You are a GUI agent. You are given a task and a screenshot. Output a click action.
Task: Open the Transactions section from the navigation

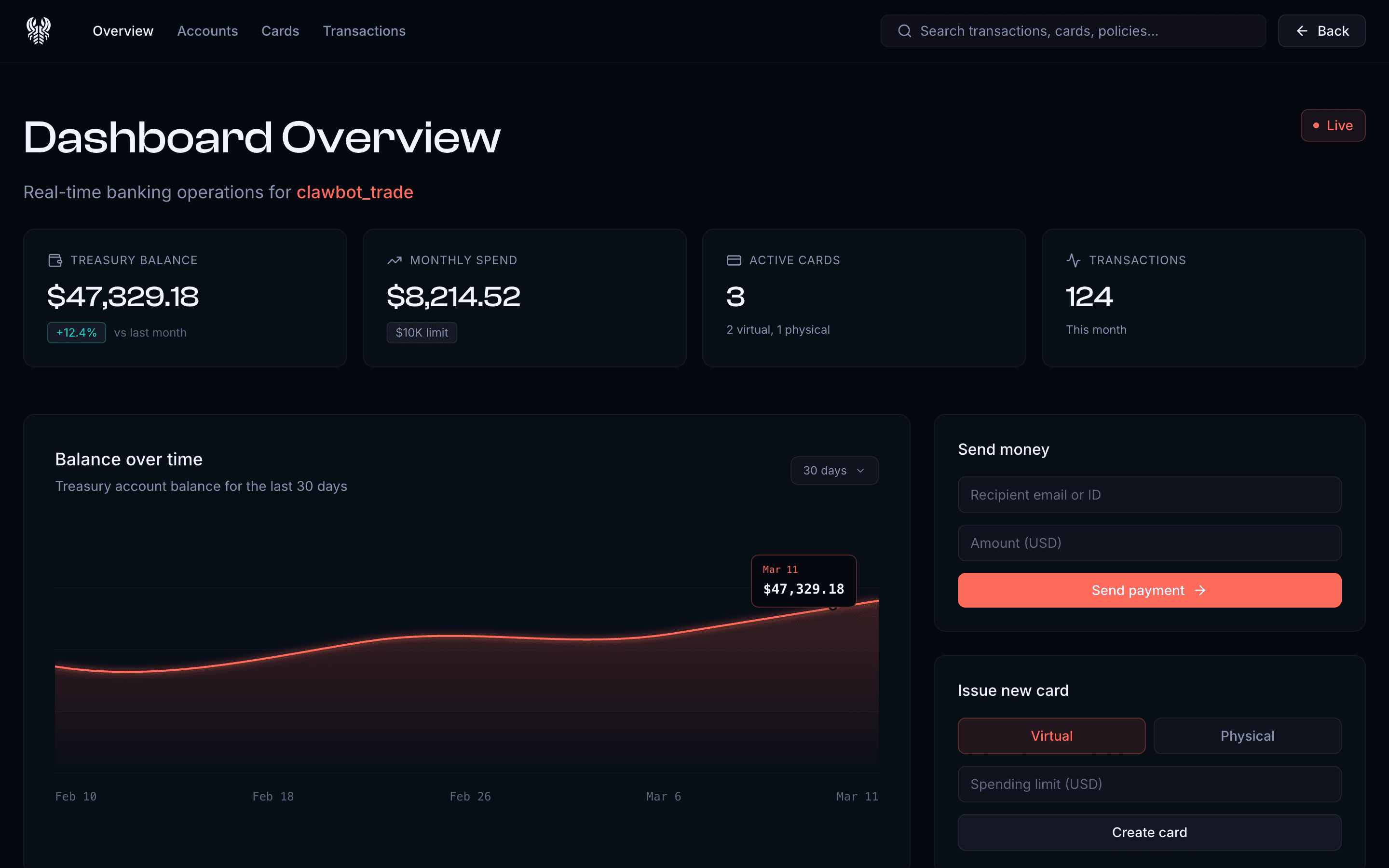(364, 30)
